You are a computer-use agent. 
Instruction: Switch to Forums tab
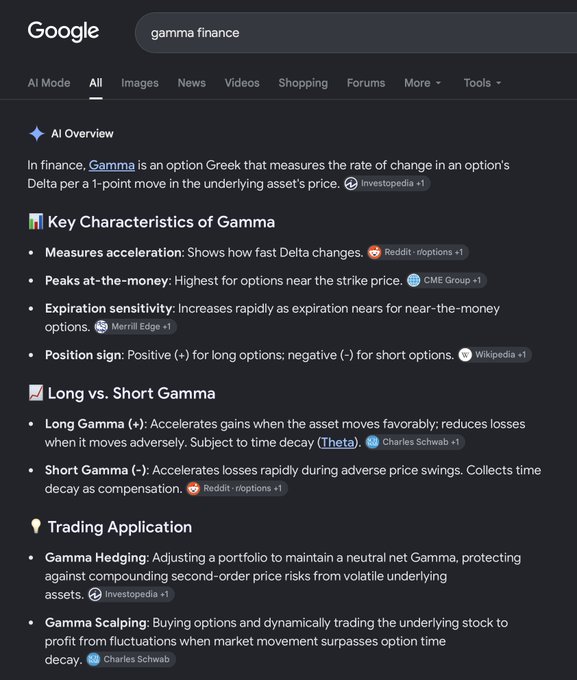366,83
